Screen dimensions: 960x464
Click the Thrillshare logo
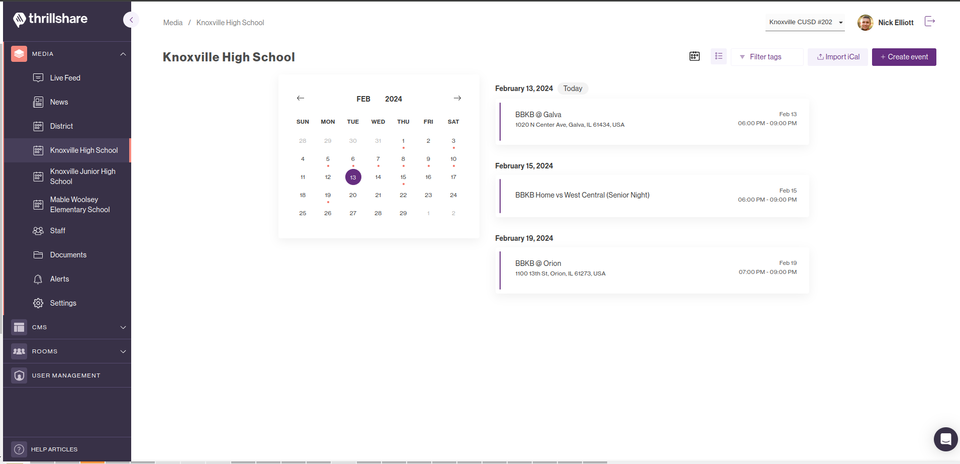[50, 20]
